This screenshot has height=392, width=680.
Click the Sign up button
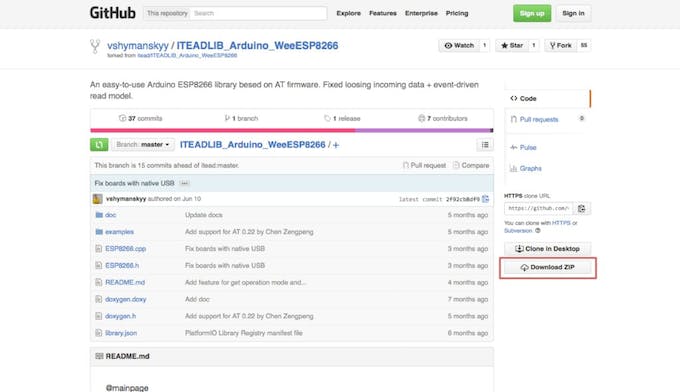coord(532,13)
